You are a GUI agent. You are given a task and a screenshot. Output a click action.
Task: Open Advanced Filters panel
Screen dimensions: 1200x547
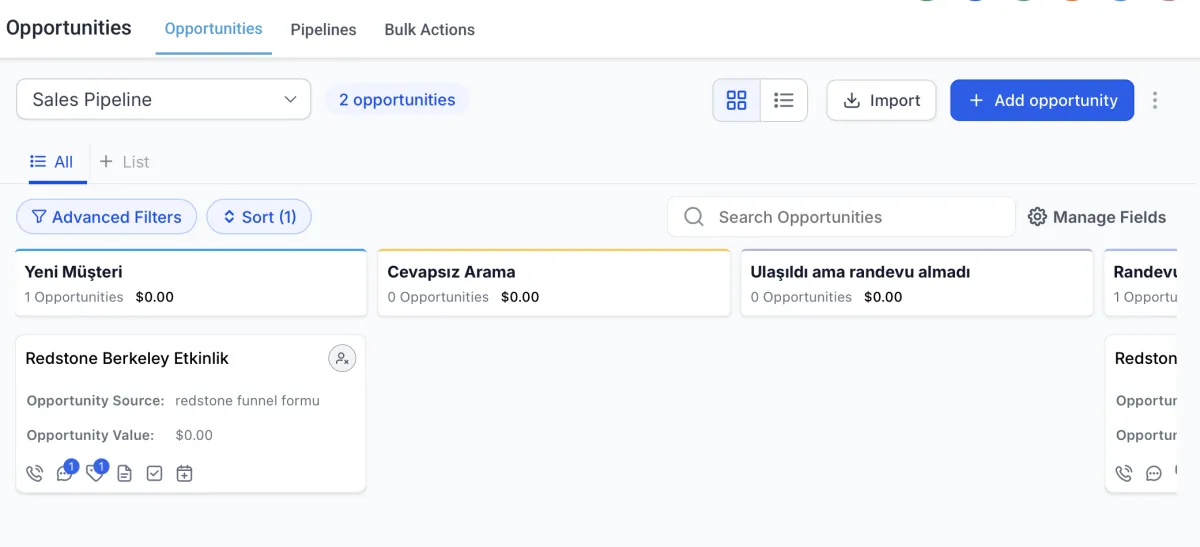tap(106, 217)
